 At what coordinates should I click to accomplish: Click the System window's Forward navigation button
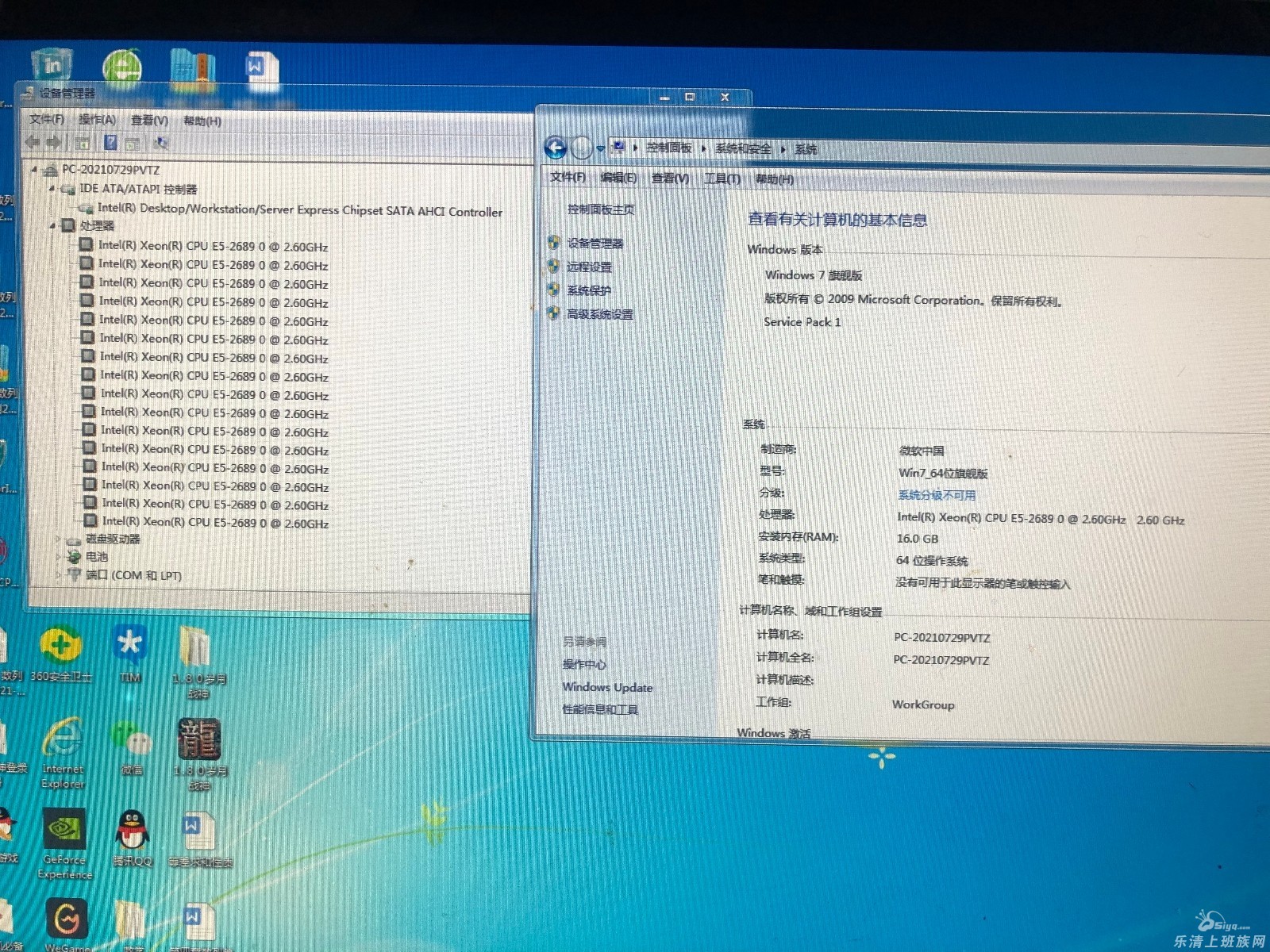coord(582,148)
